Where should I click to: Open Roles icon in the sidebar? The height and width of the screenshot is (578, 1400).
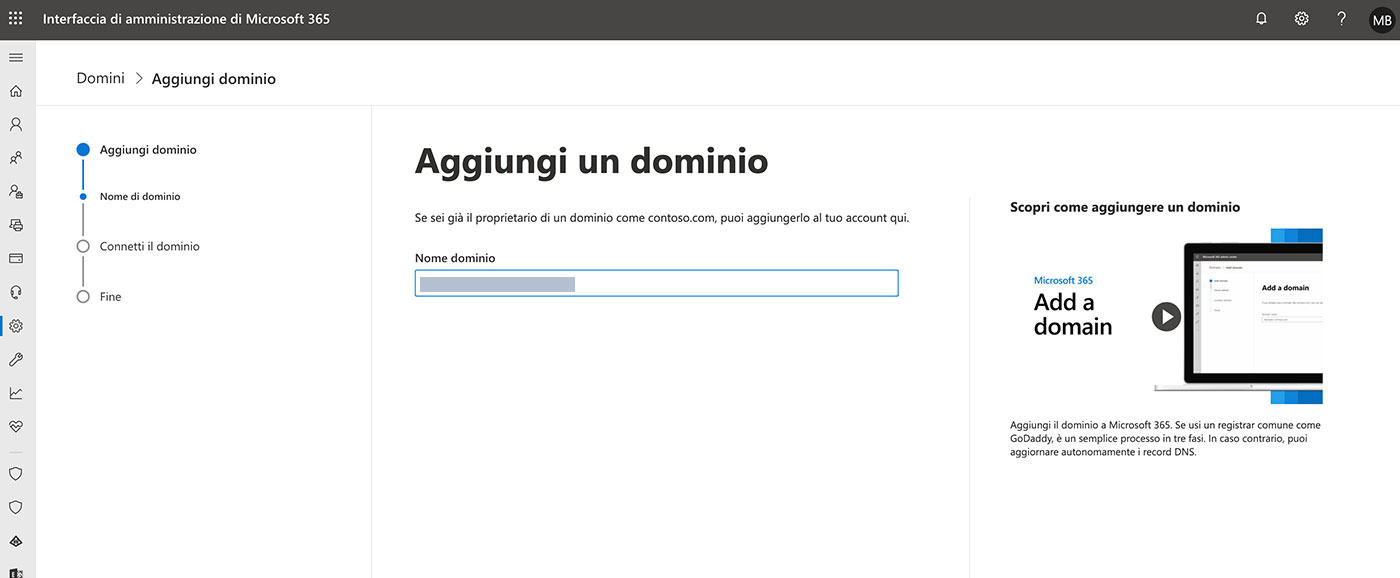tap(15, 191)
